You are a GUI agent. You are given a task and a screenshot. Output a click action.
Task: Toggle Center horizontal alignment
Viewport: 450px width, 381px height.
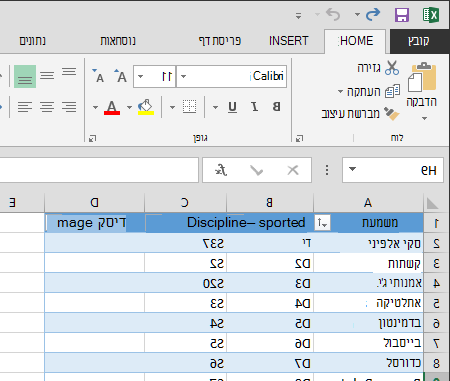coord(47,107)
